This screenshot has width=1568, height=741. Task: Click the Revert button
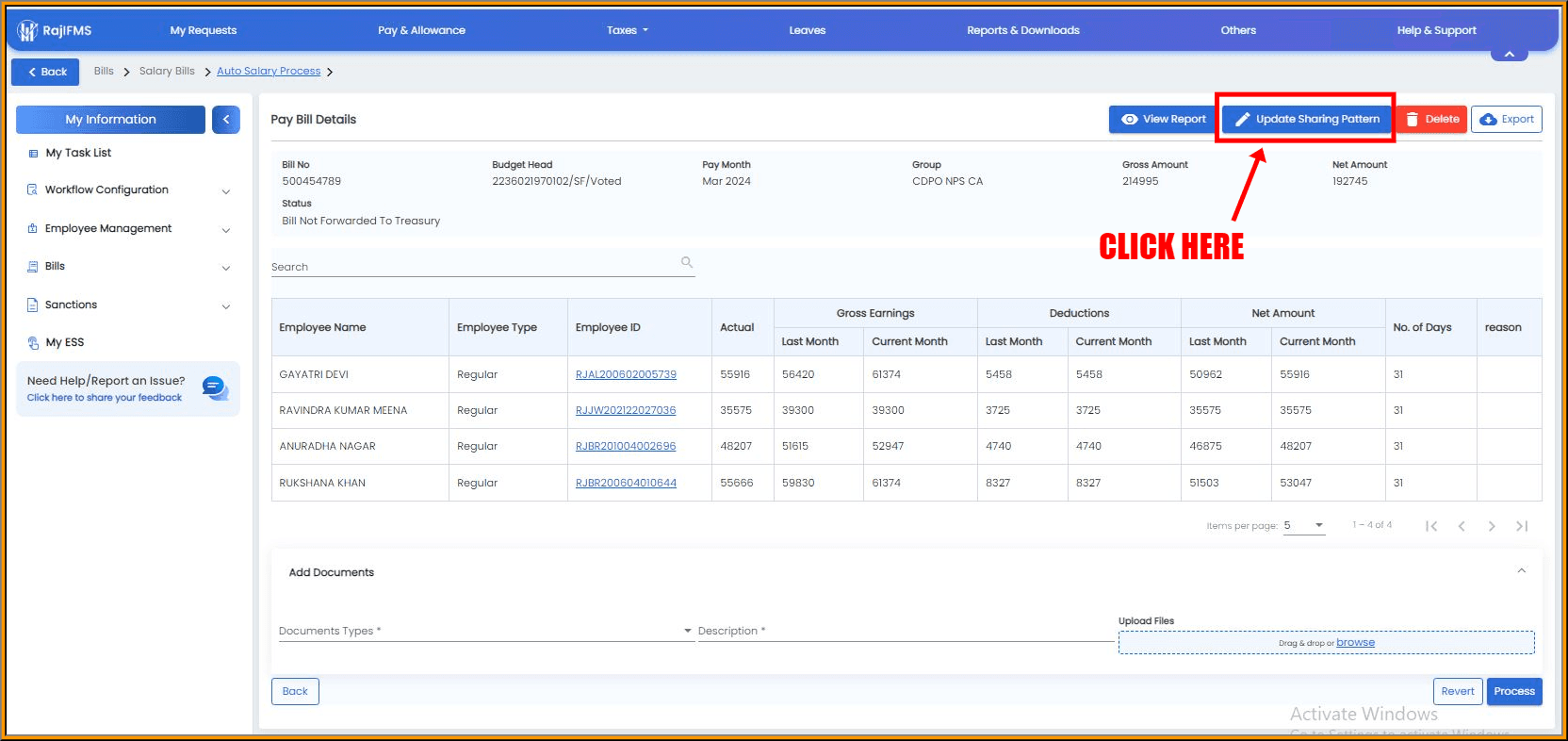[x=1458, y=691]
